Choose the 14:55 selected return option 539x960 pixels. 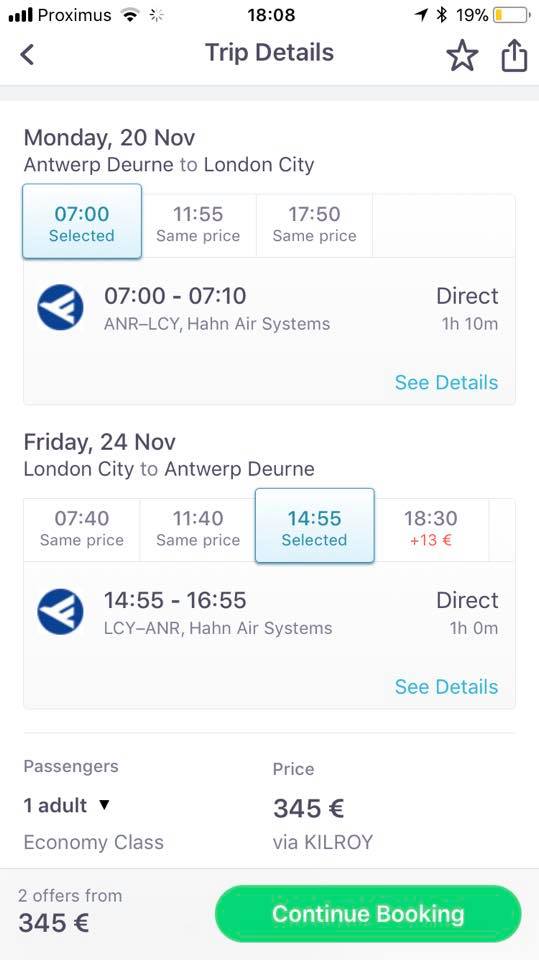314,526
